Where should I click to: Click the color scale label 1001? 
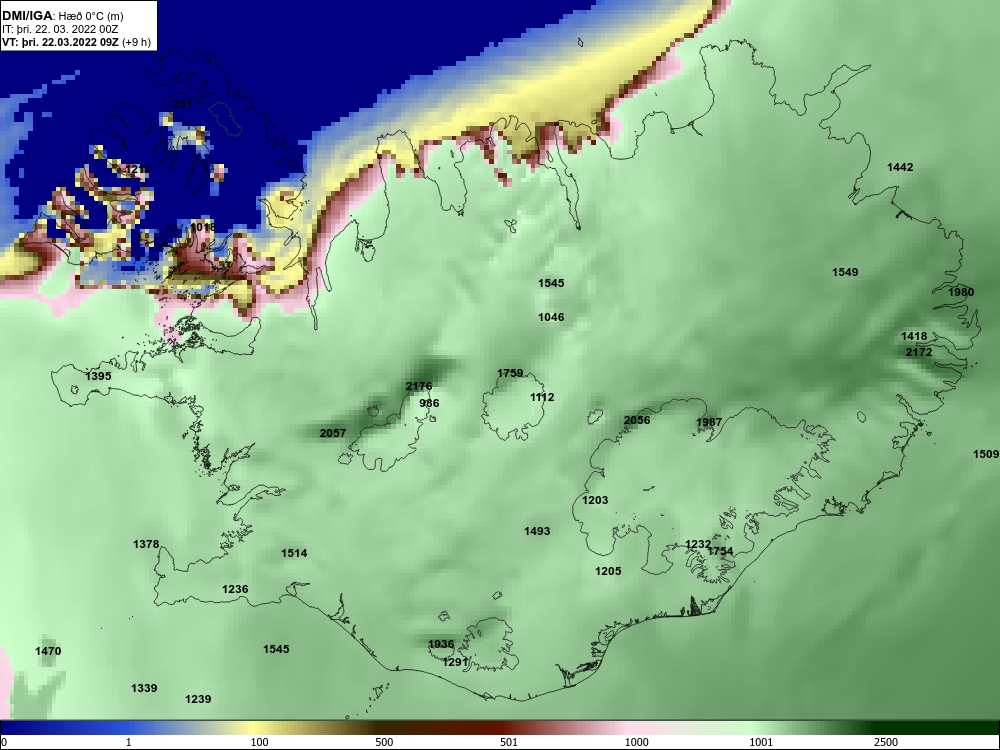(x=761, y=742)
